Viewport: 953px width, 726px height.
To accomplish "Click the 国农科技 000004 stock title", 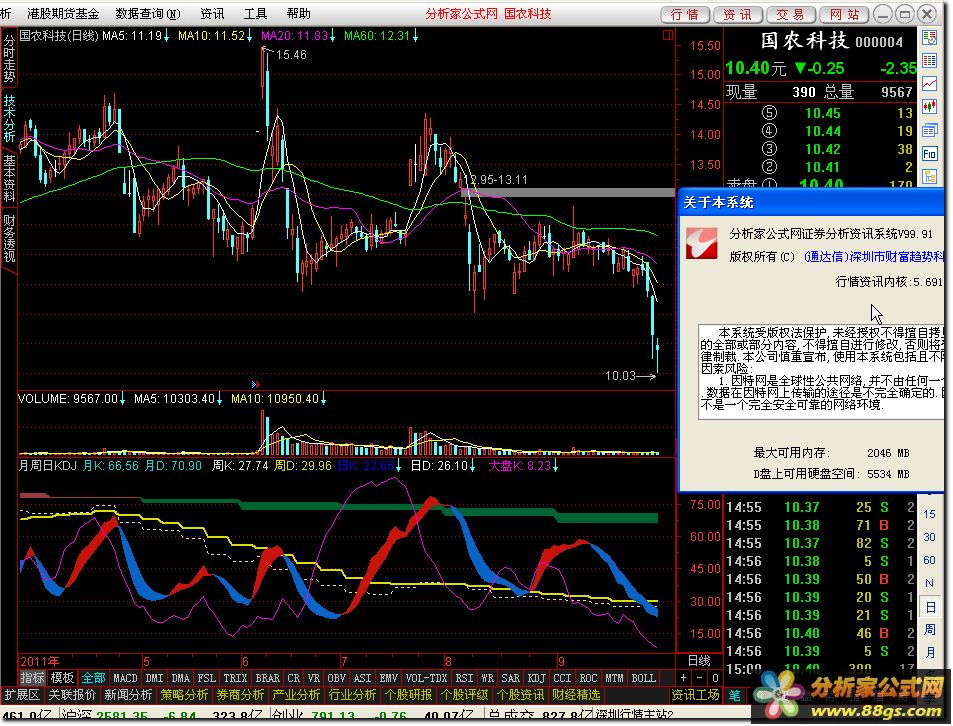I will [x=831, y=41].
